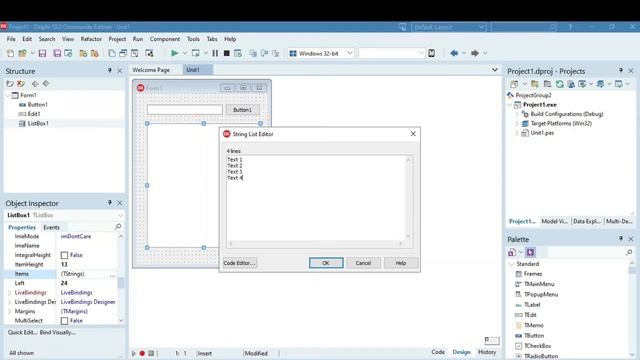Toggle the MultiSelect checkbox

pos(64,321)
